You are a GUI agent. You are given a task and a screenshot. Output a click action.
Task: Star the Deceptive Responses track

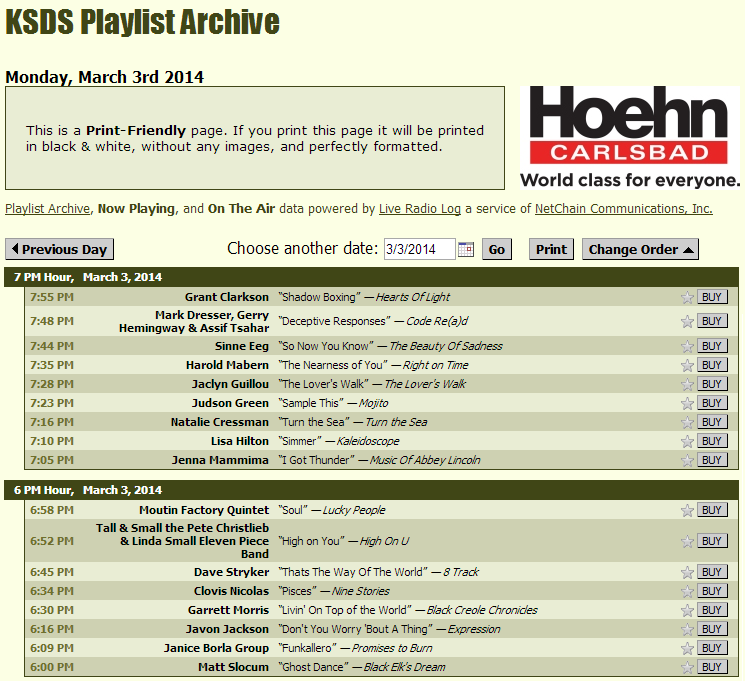click(x=687, y=321)
